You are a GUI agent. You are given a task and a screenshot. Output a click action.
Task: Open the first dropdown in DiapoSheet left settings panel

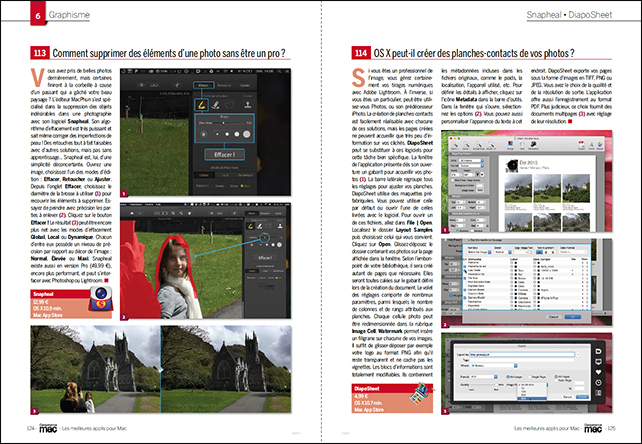471,160
